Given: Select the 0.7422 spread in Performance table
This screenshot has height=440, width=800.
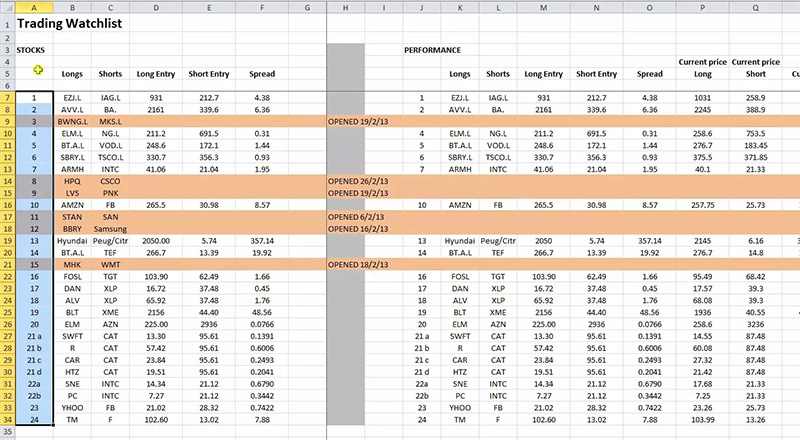Looking at the screenshot, I should pyautogui.click(x=649, y=408).
